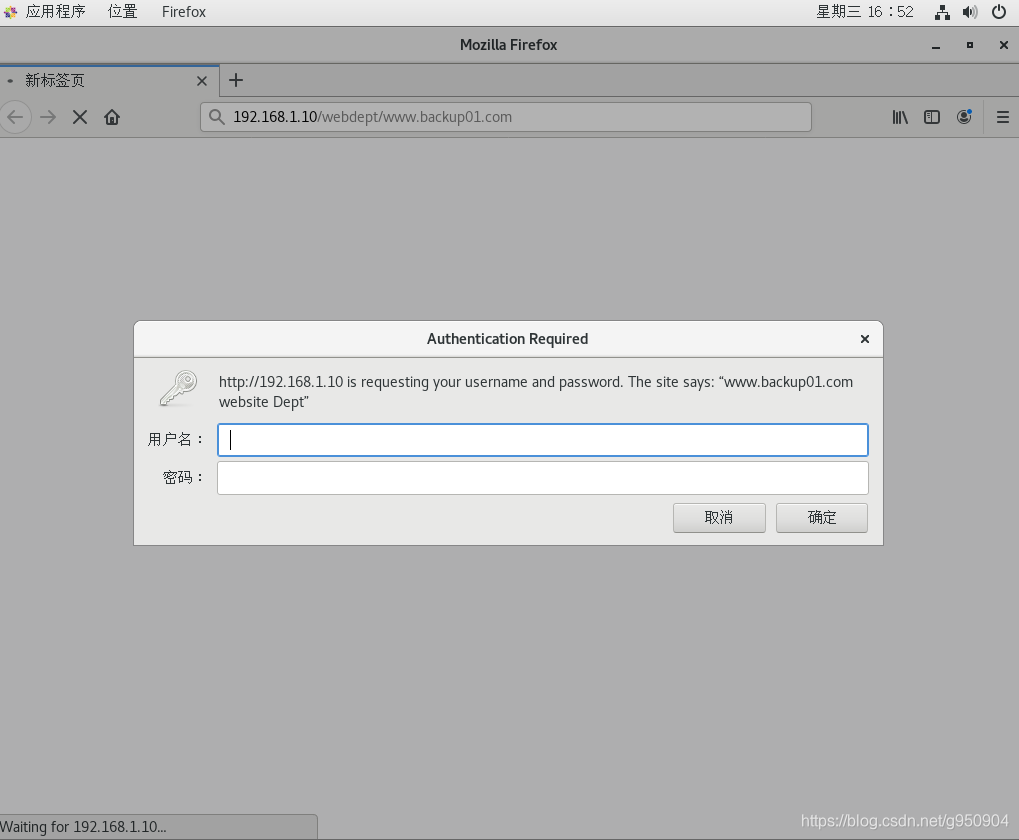1019x840 pixels.
Task: Click the address bar URL field
Action: (506, 117)
